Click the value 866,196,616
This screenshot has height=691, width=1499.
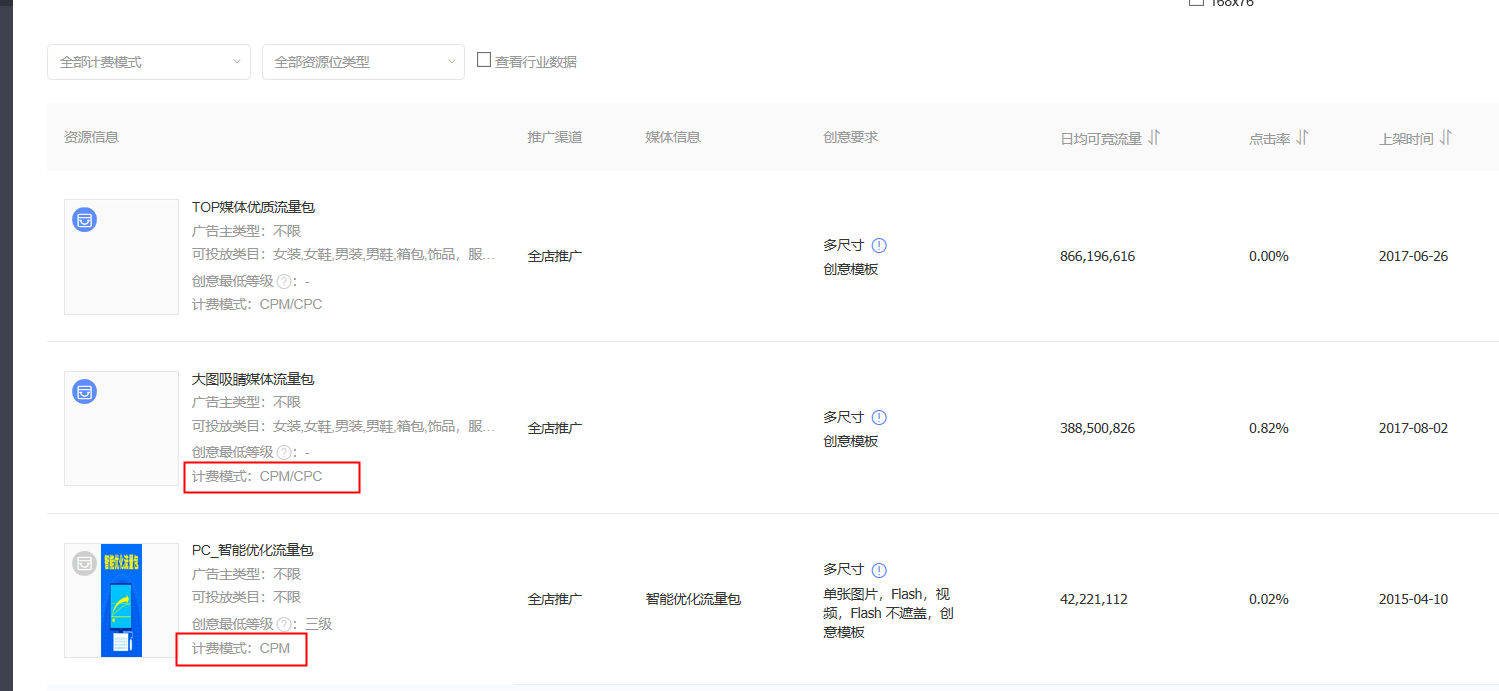tap(1097, 256)
